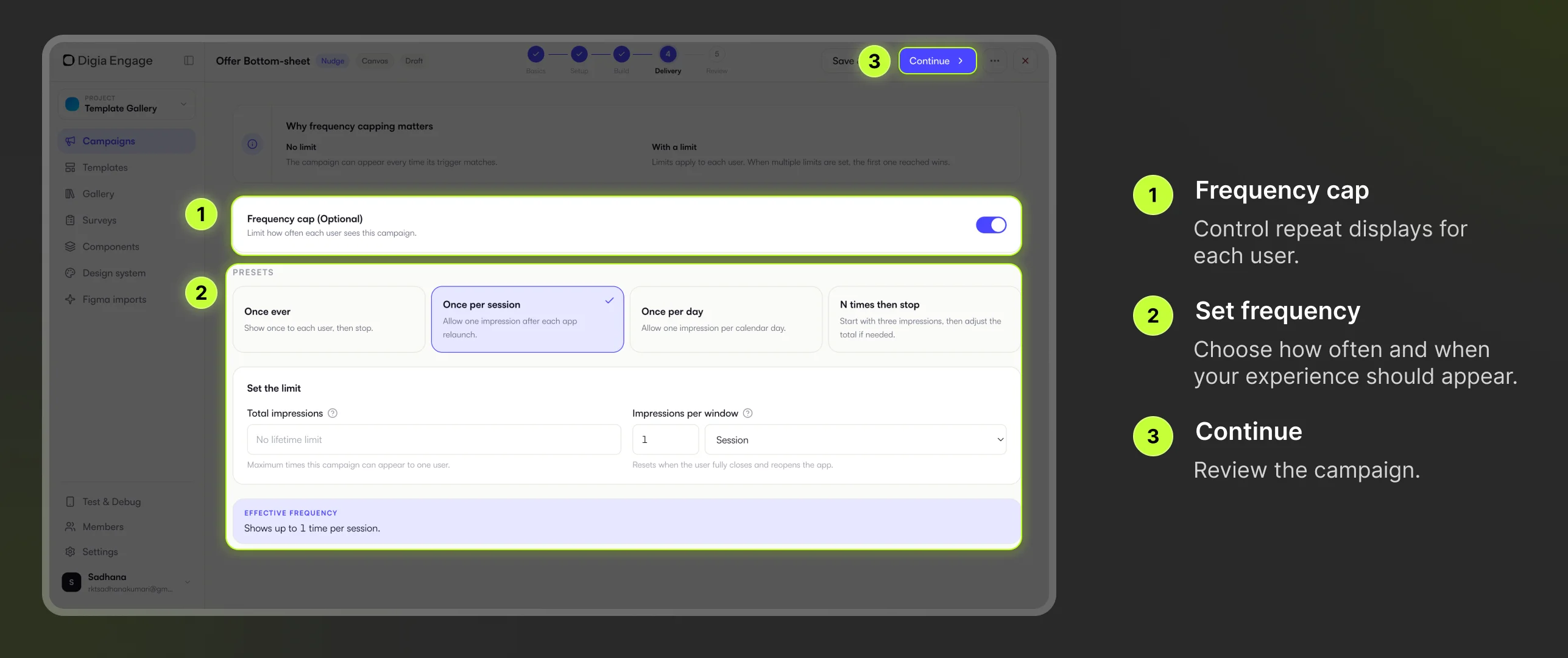Click the Settings gear icon
Screen dimensions: 1568x658
[x=70, y=551]
